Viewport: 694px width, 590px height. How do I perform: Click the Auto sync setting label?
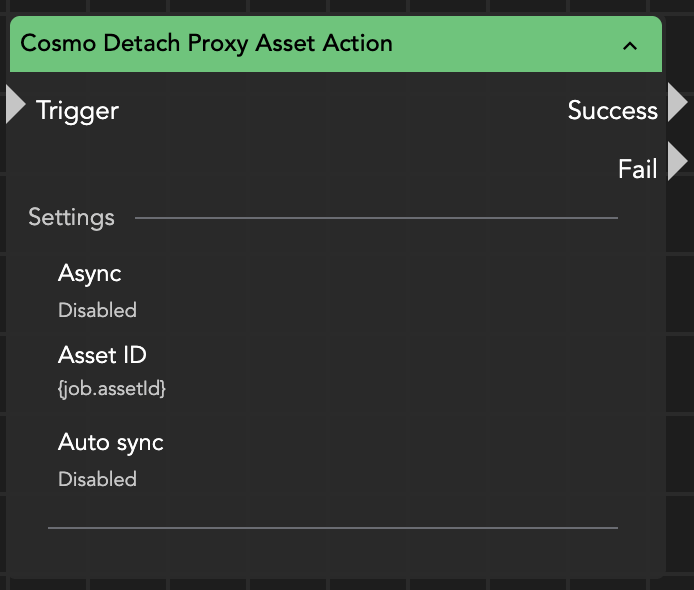110,442
